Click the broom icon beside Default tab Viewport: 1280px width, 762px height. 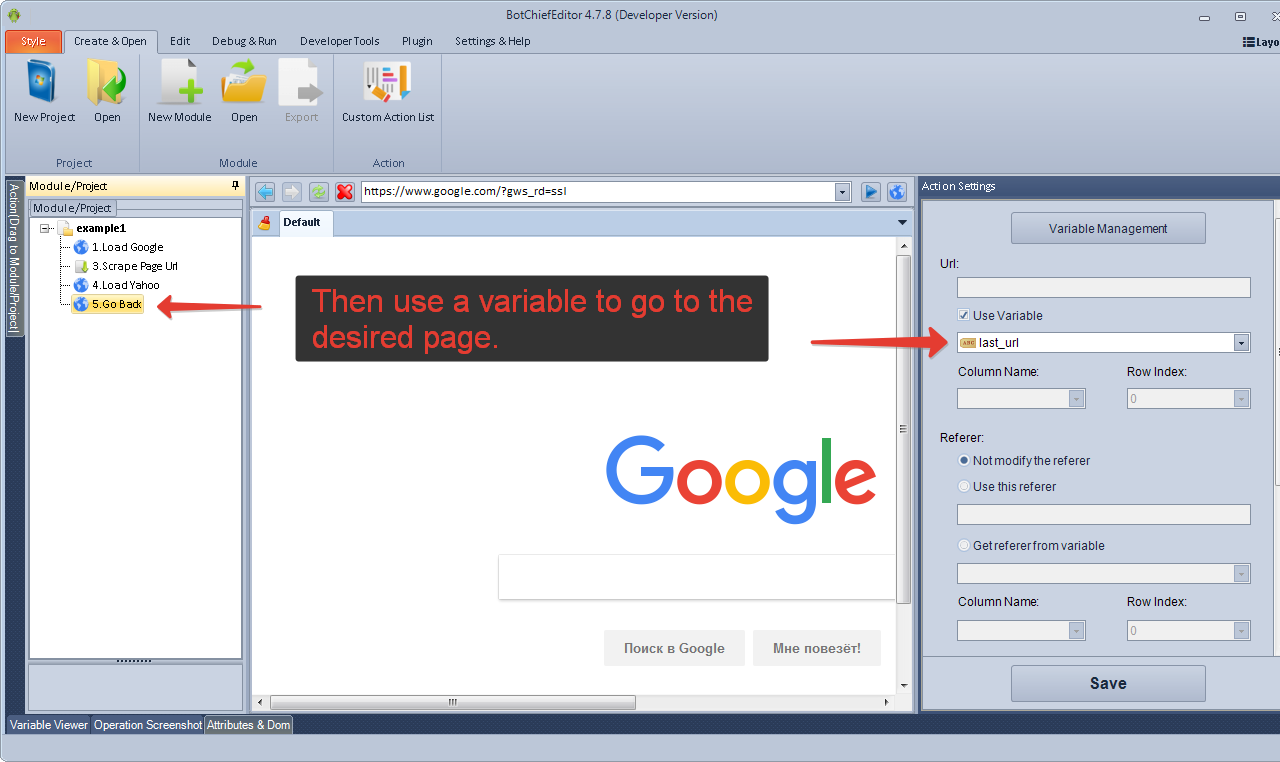(x=264, y=223)
